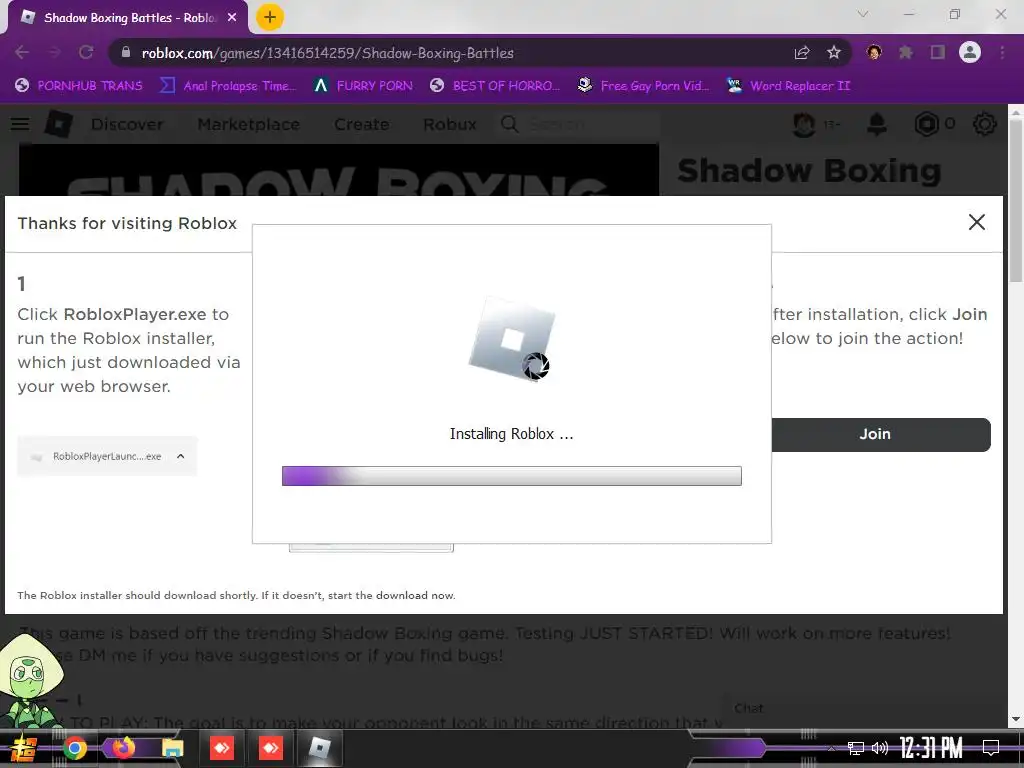Image resolution: width=1024 pixels, height=768 pixels.
Task: Open Roblox notifications bell
Action: 877,124
